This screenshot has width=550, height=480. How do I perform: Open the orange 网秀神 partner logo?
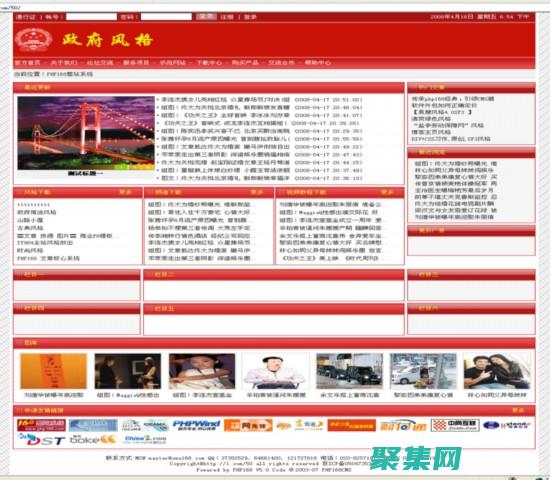point(248,425)
